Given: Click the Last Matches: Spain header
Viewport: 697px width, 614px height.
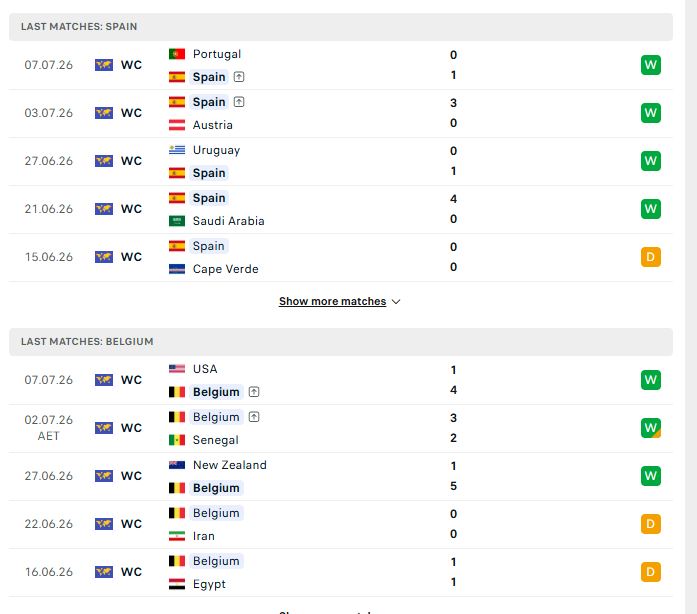Looking at the screenshot, I should pyautogui.click(x=340, y=27).
